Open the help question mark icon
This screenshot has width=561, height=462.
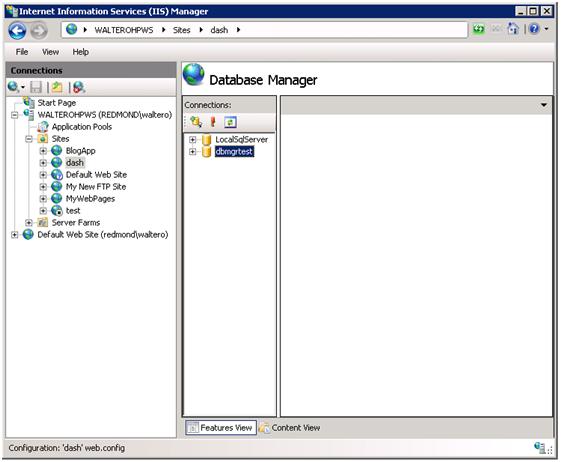click(x=534, y=29)
